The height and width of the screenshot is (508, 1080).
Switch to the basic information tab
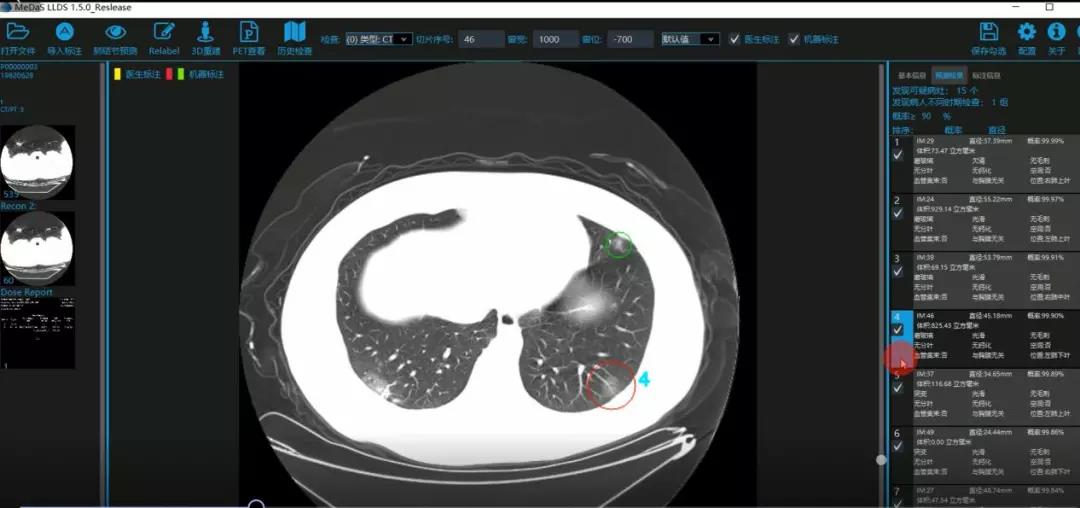pos(911,75)
